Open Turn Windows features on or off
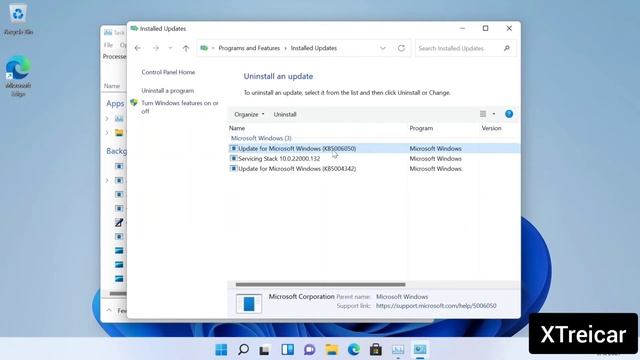The image size is (640, 360). coord(180,107)
